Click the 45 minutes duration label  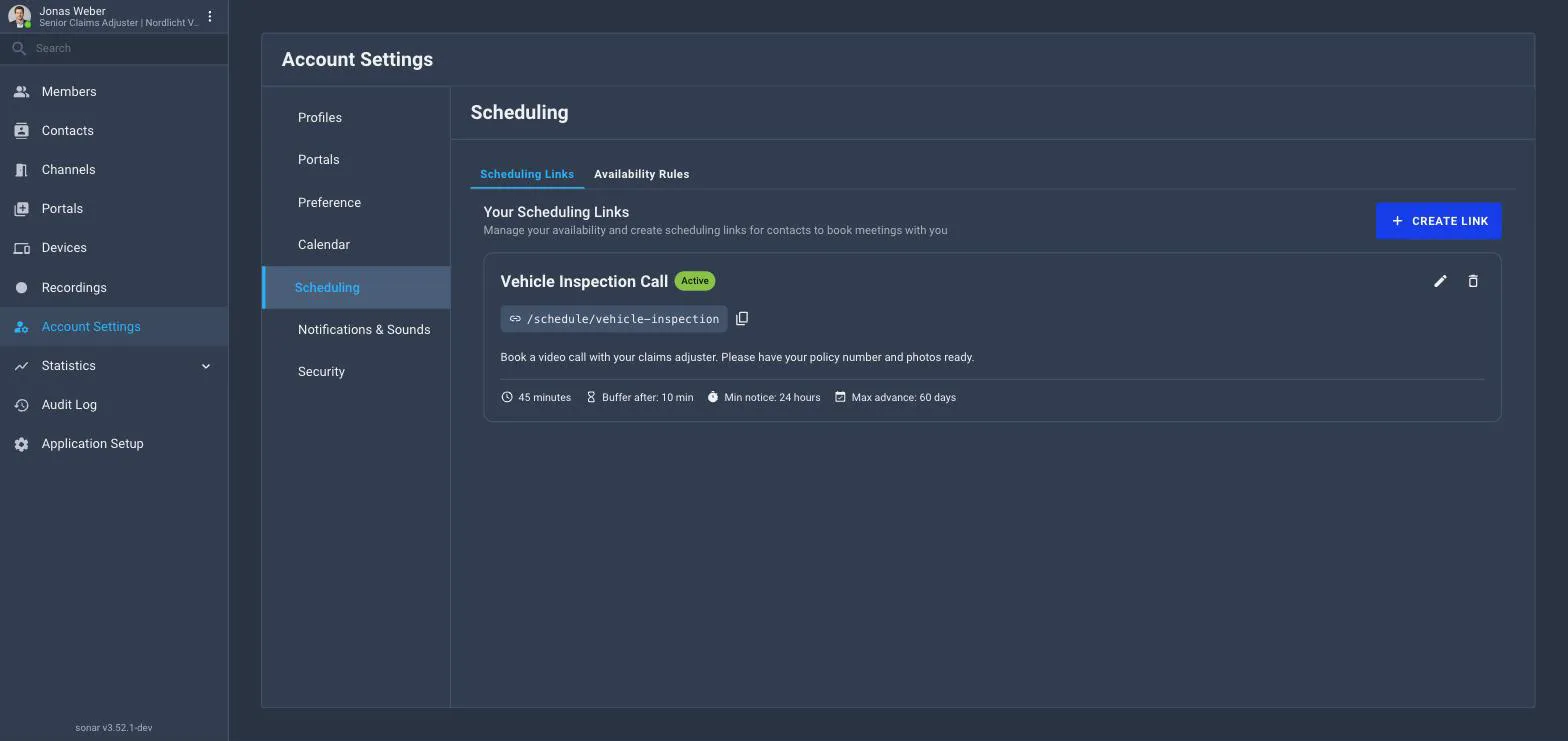click(545, 398)
